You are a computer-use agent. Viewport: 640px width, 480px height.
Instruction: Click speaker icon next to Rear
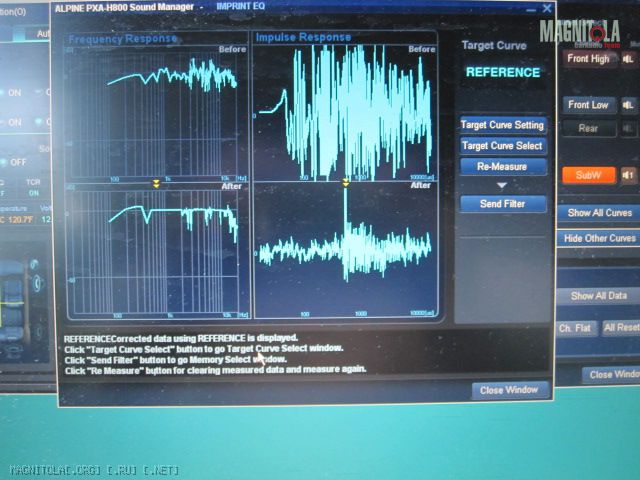pos(628,129)
